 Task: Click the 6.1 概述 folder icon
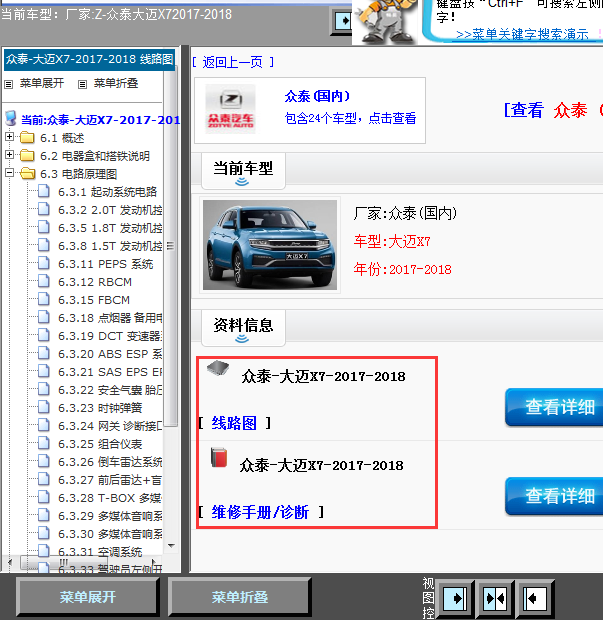(27, 138)
